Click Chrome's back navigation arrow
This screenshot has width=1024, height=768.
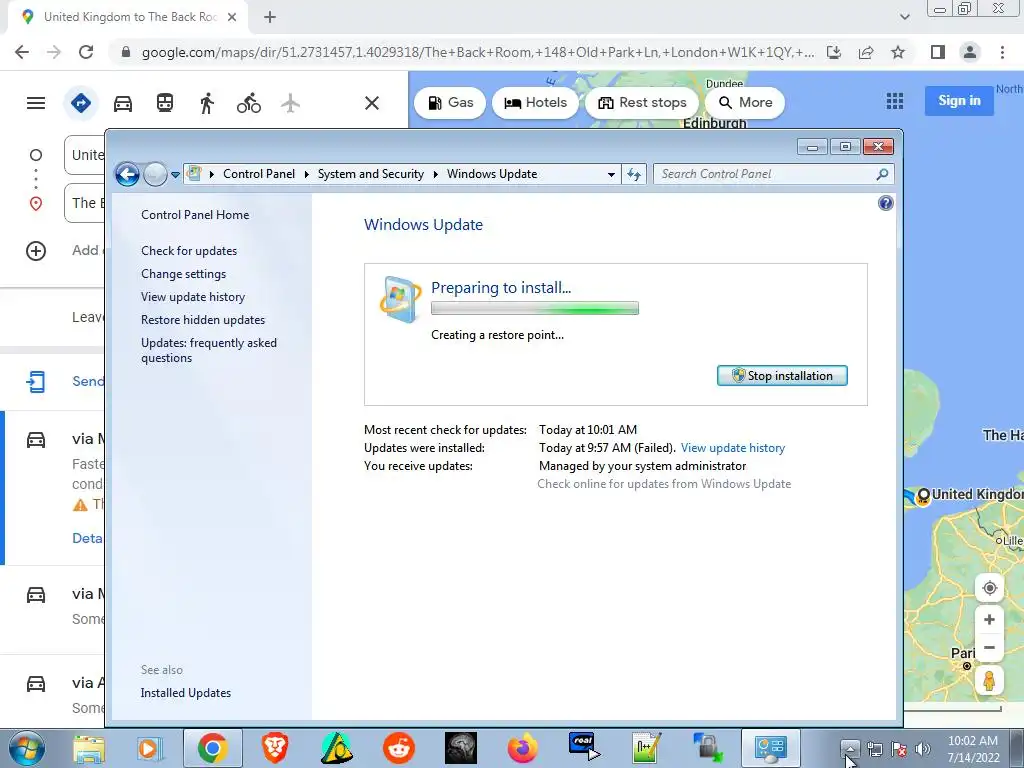click(x=22, y=52)
